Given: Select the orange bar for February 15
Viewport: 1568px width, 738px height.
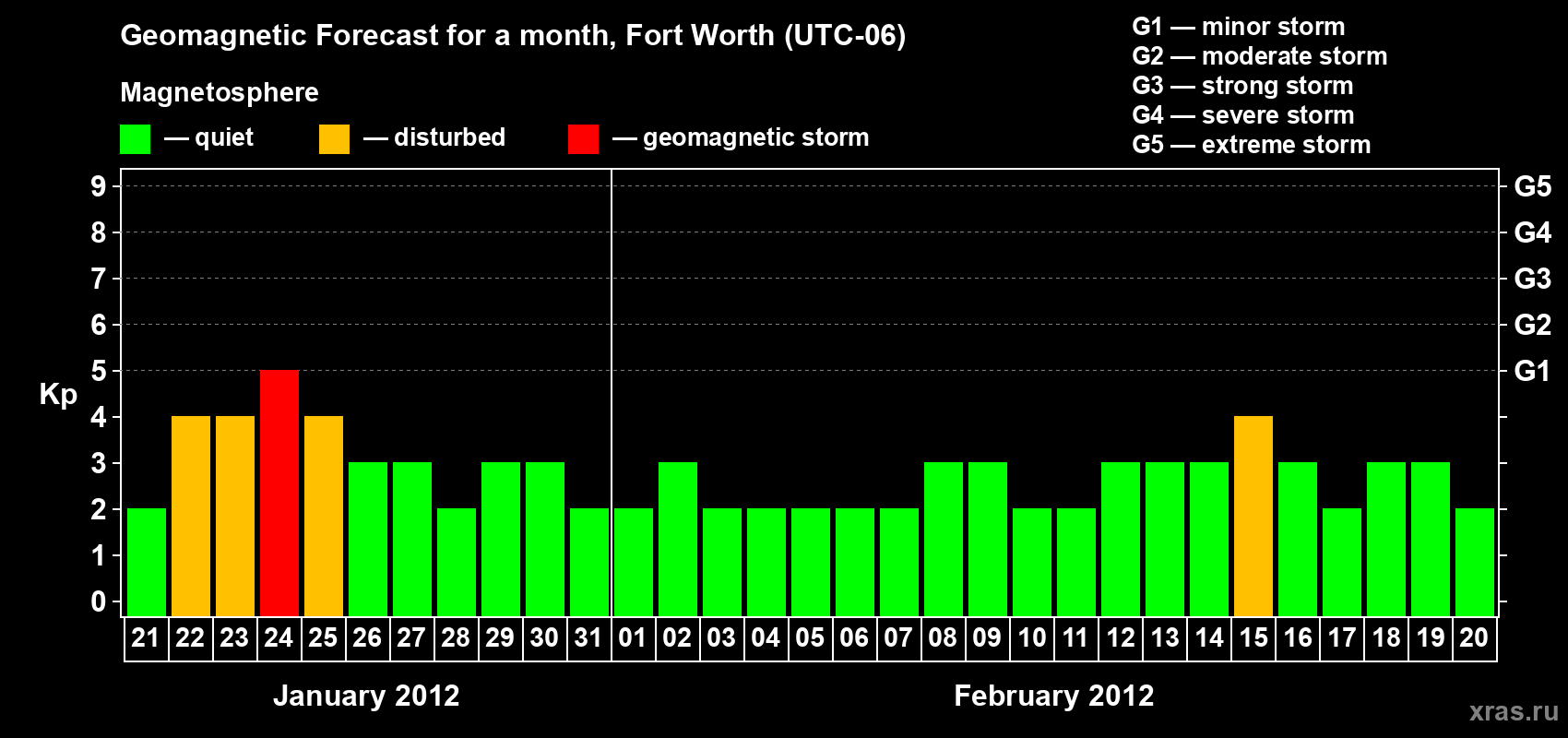Looking at the screenshot, I should (x=1253, y=516).
